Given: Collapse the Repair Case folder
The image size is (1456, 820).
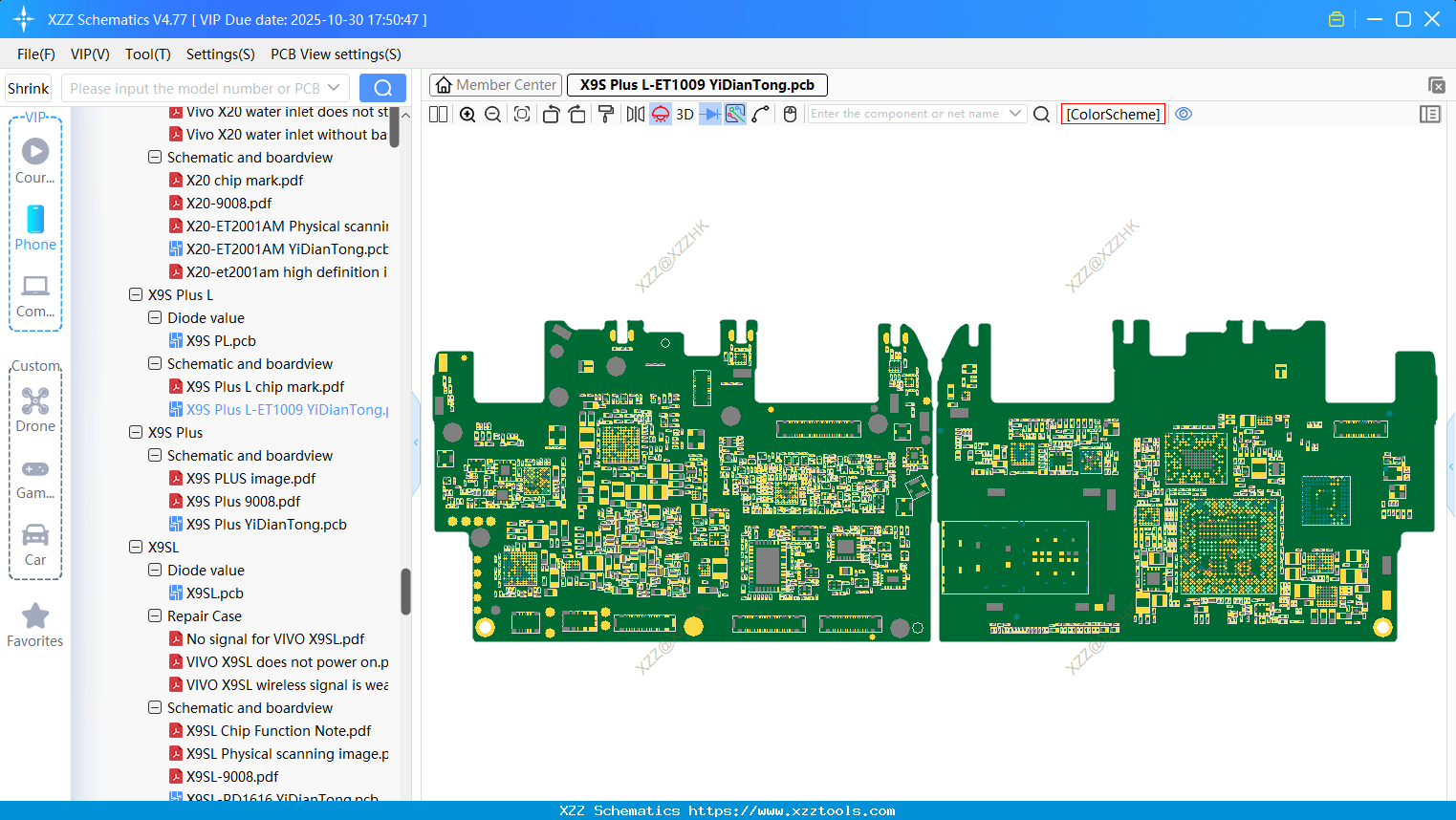Looking at the screenshot, I should (x=155, y=616).
